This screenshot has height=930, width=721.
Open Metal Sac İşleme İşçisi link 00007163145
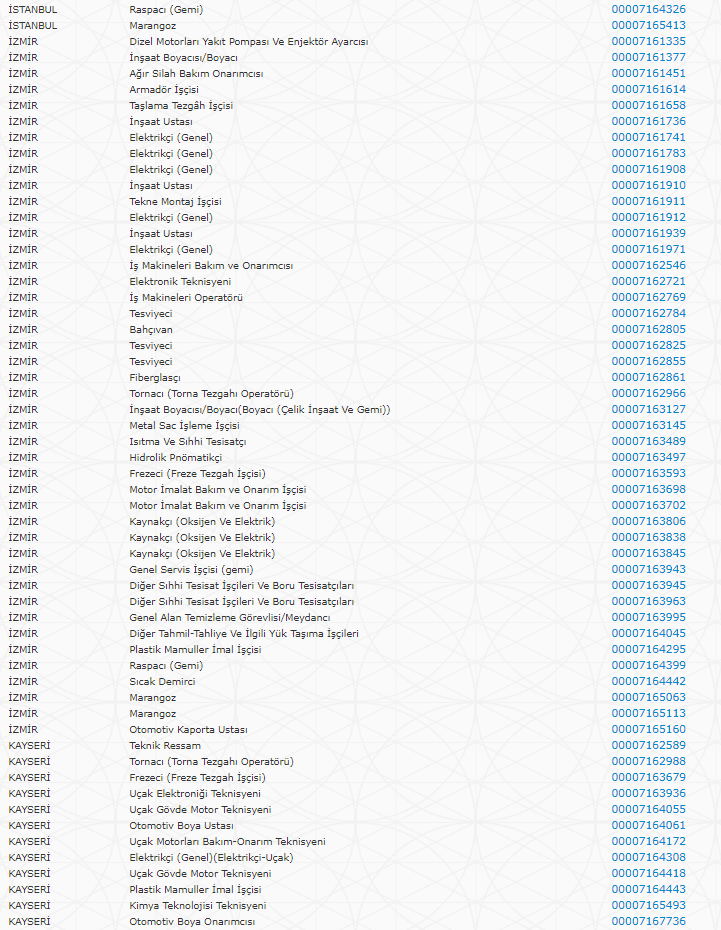click(648, 425)
